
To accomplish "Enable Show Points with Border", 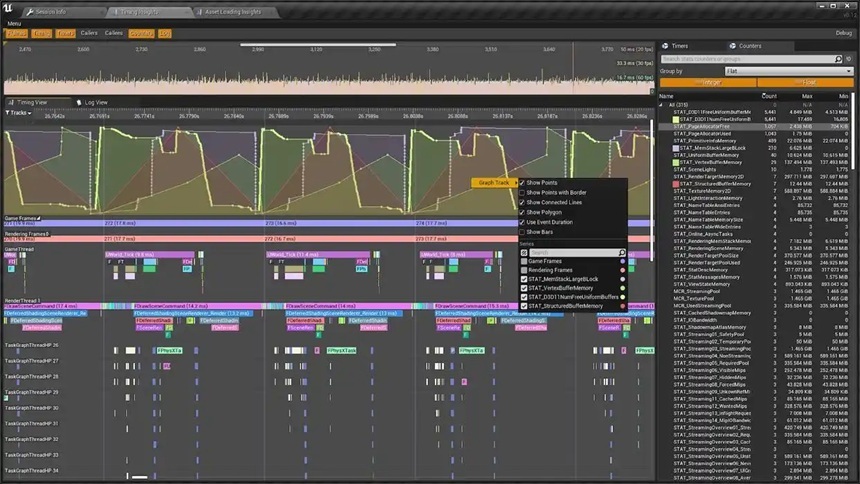I will click(x=522, y=193).
